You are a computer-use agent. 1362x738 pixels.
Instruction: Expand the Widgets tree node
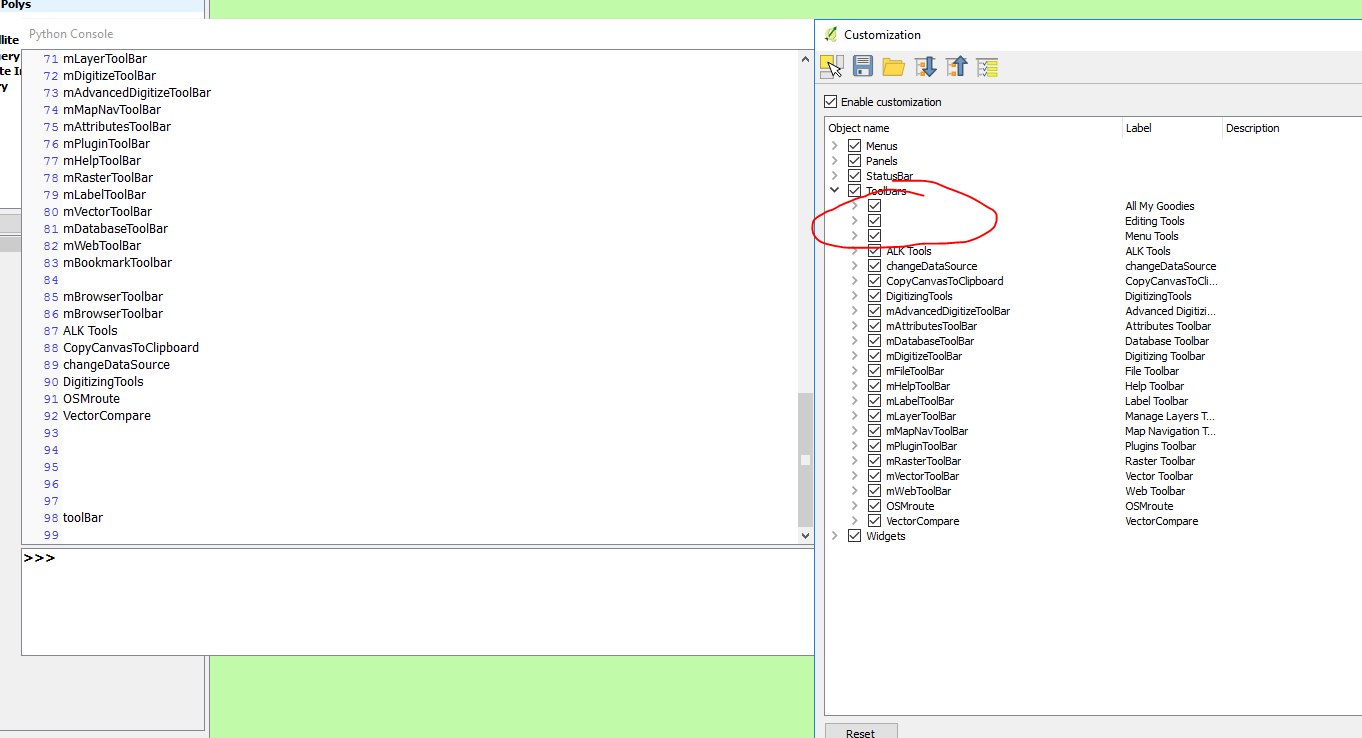pos(835,536)
